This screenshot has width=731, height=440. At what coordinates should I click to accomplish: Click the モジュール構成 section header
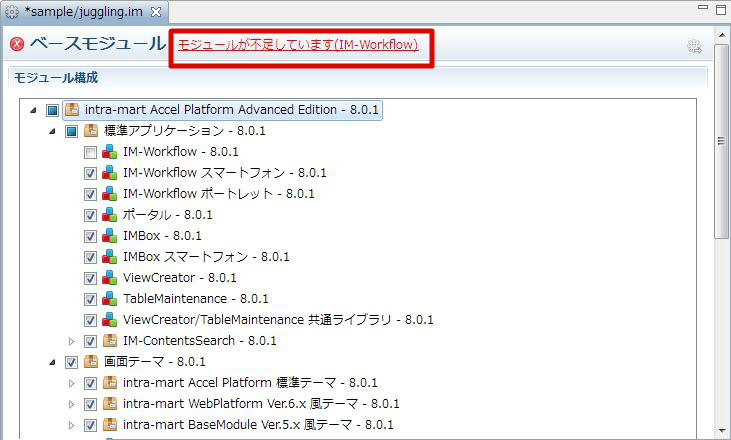pos(56,77)
